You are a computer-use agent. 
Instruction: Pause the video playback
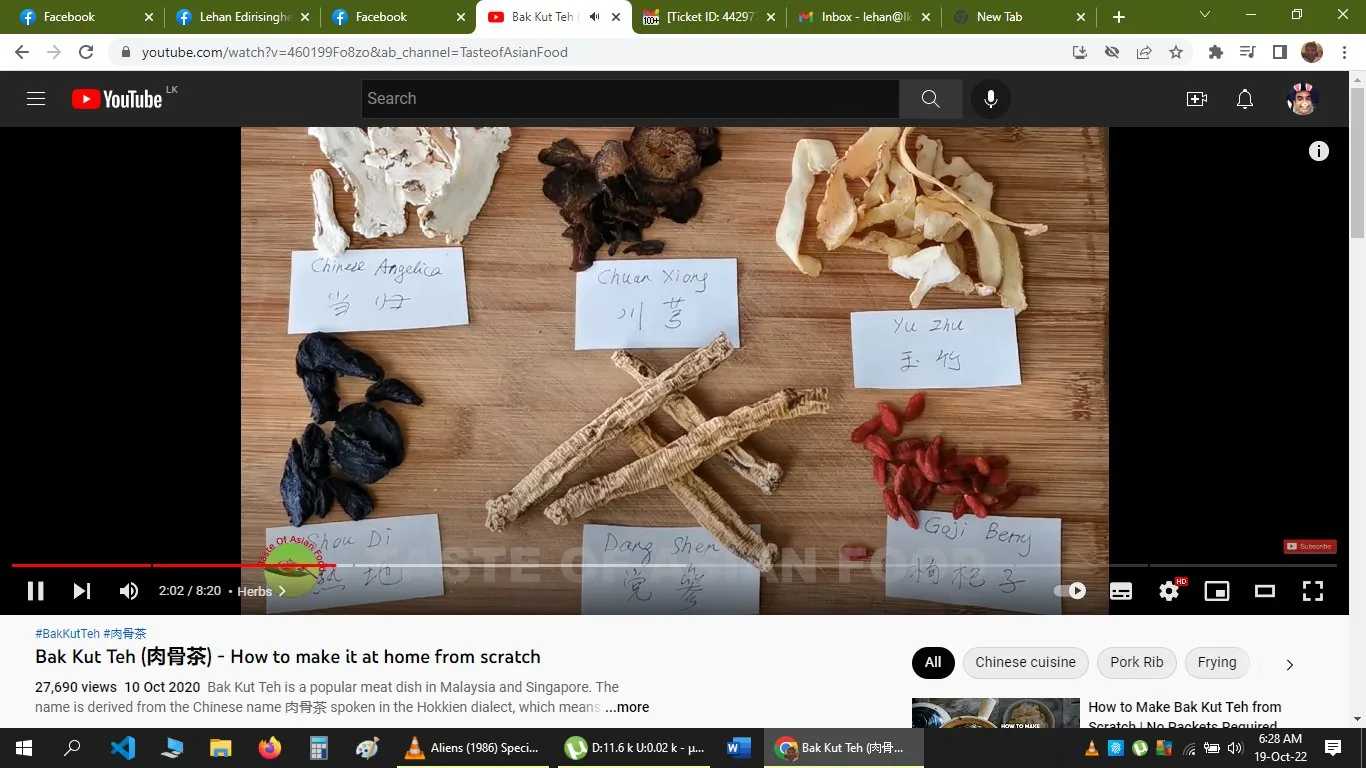[x=35, y=590]
